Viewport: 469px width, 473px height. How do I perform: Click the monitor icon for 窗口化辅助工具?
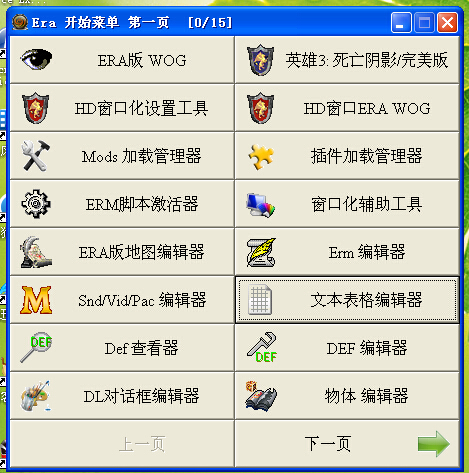(261, 205)
